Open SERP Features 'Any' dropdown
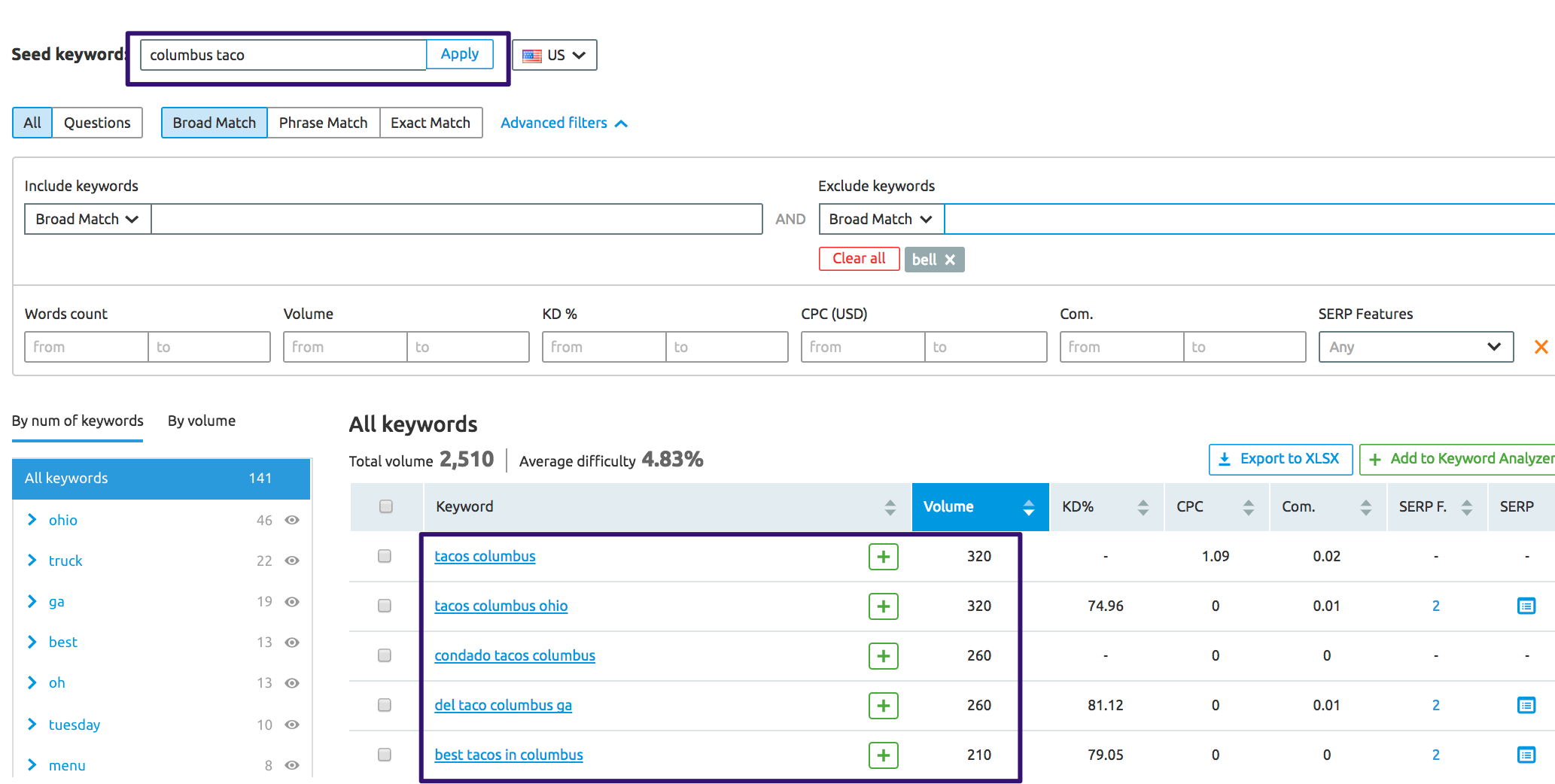 (1416, 347)
